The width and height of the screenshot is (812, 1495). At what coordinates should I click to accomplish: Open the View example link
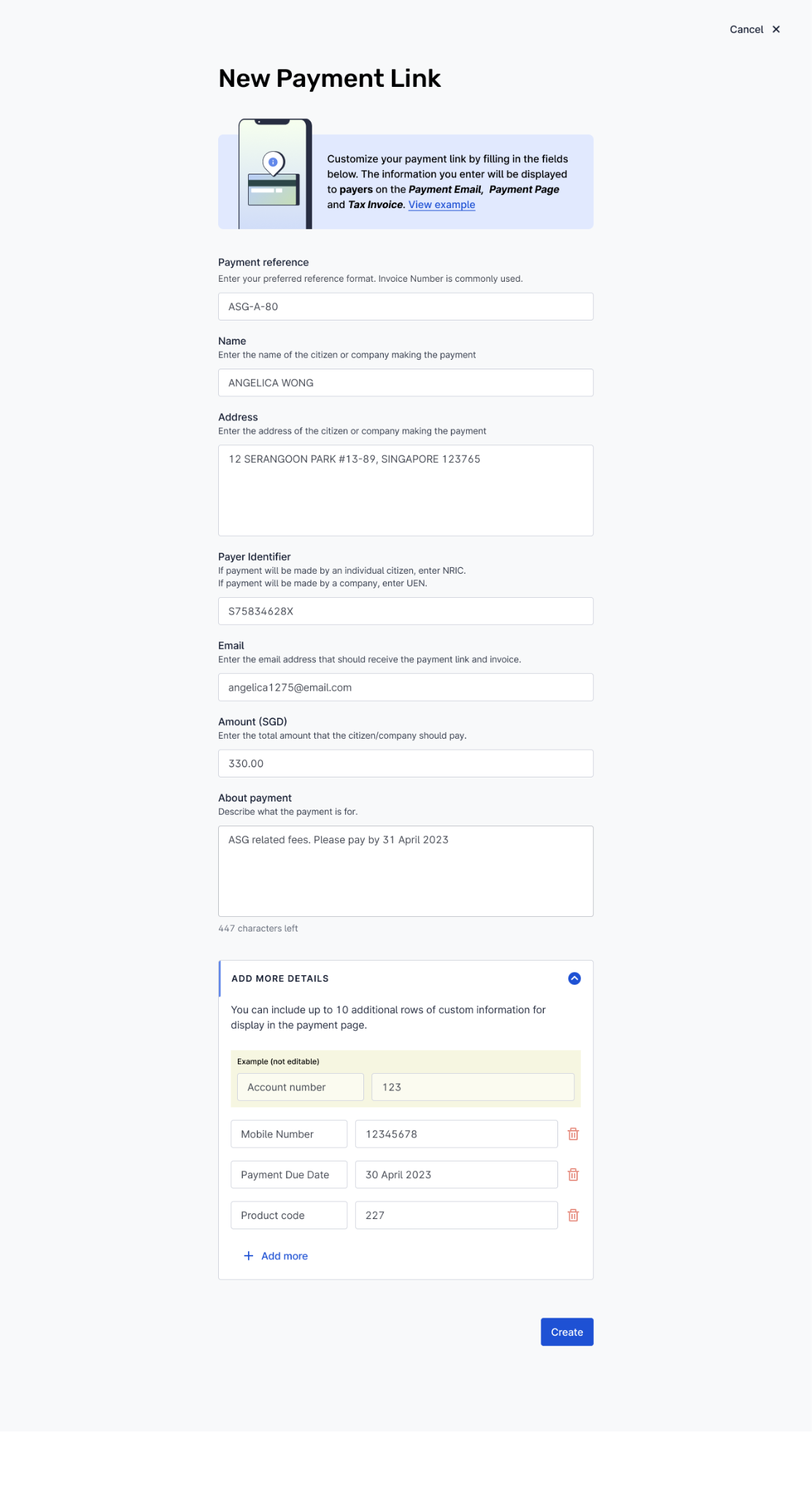[x=441, y=204]
